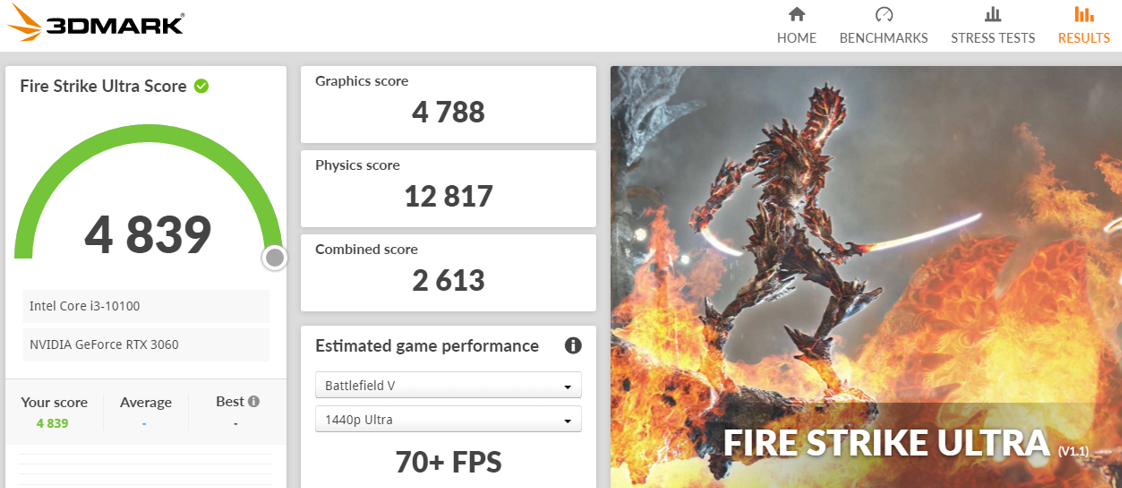This screenshot has height=488, width=1122.
Task: Click the 70+ FPS estimate
Action: coord(448,462)
